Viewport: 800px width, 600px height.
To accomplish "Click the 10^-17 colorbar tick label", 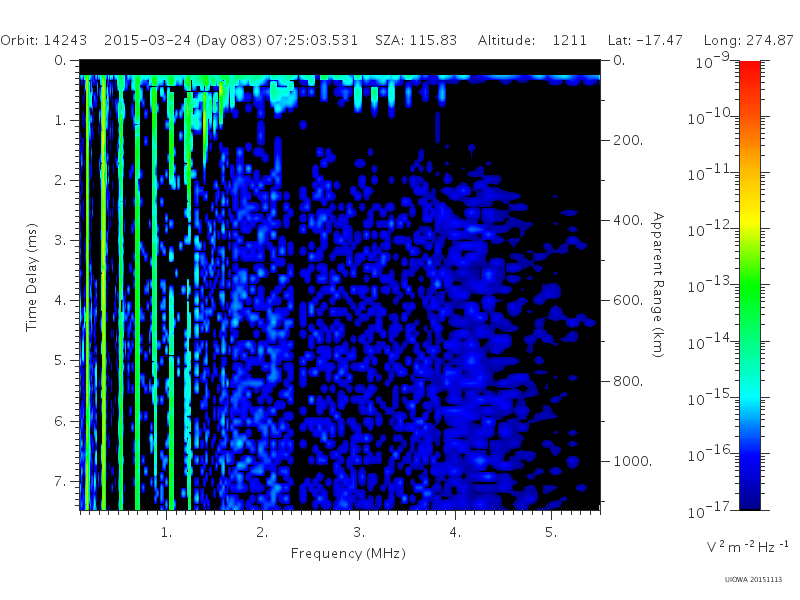I will (x=711, y=510).
